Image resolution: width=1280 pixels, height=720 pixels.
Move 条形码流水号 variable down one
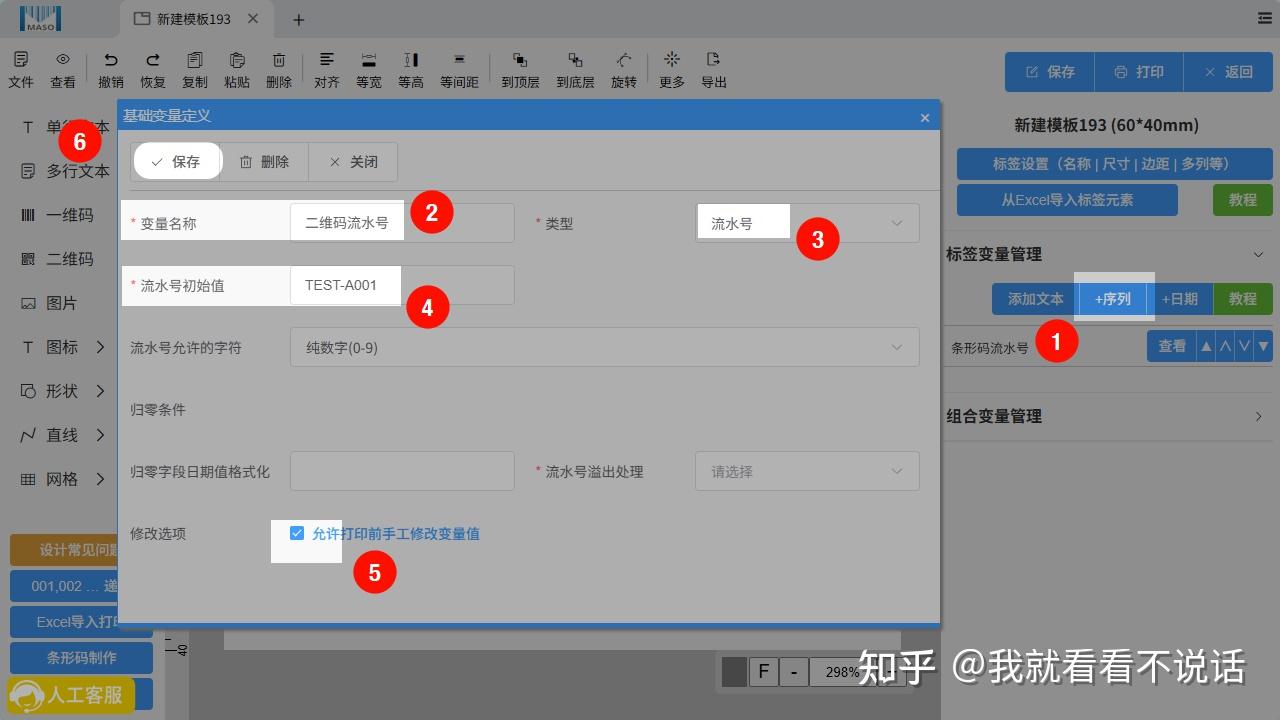click(x=1244, y=346)
